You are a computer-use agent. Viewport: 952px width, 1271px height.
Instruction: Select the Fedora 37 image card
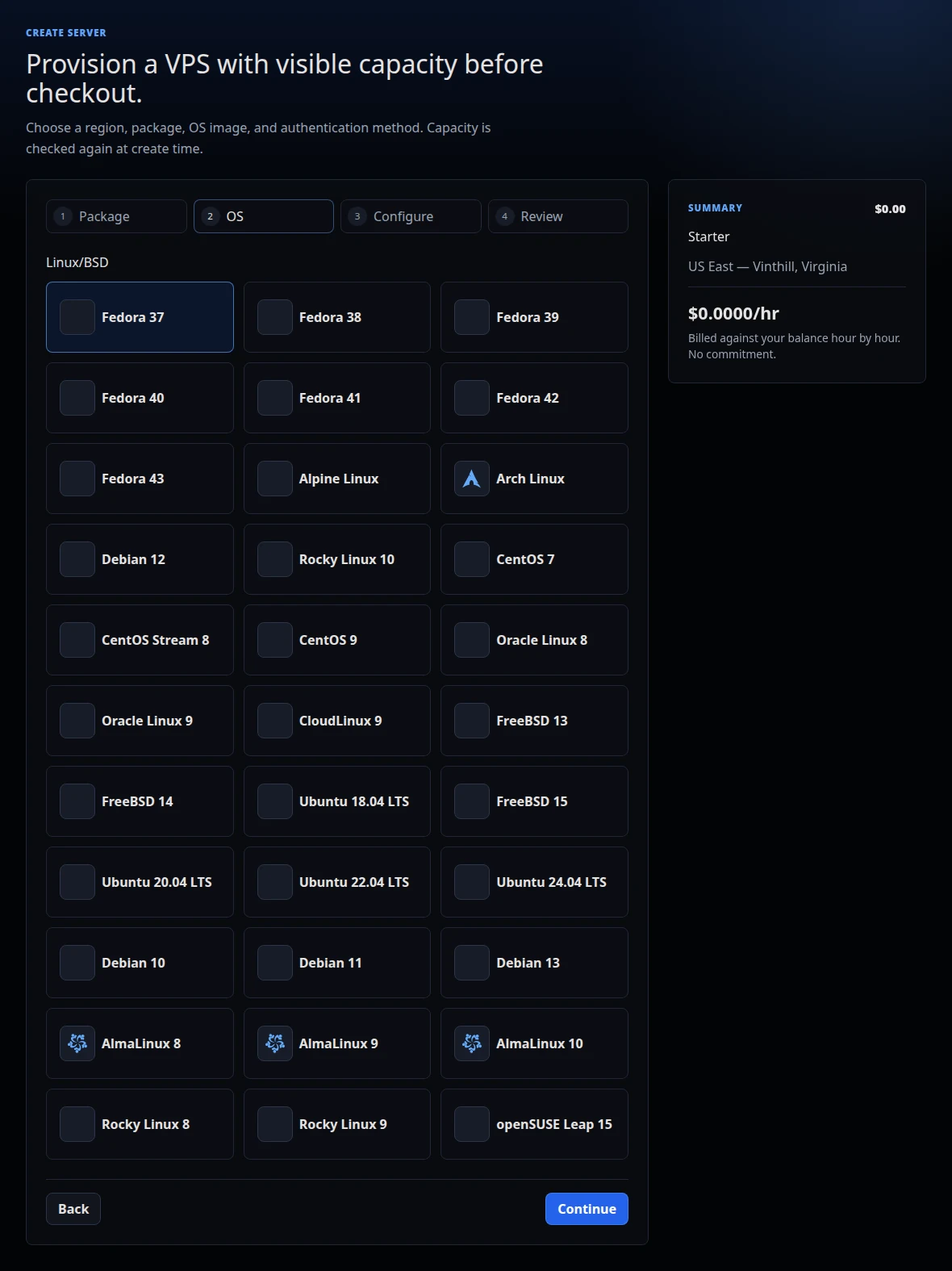pyautogui.click(x=140, y=317)
